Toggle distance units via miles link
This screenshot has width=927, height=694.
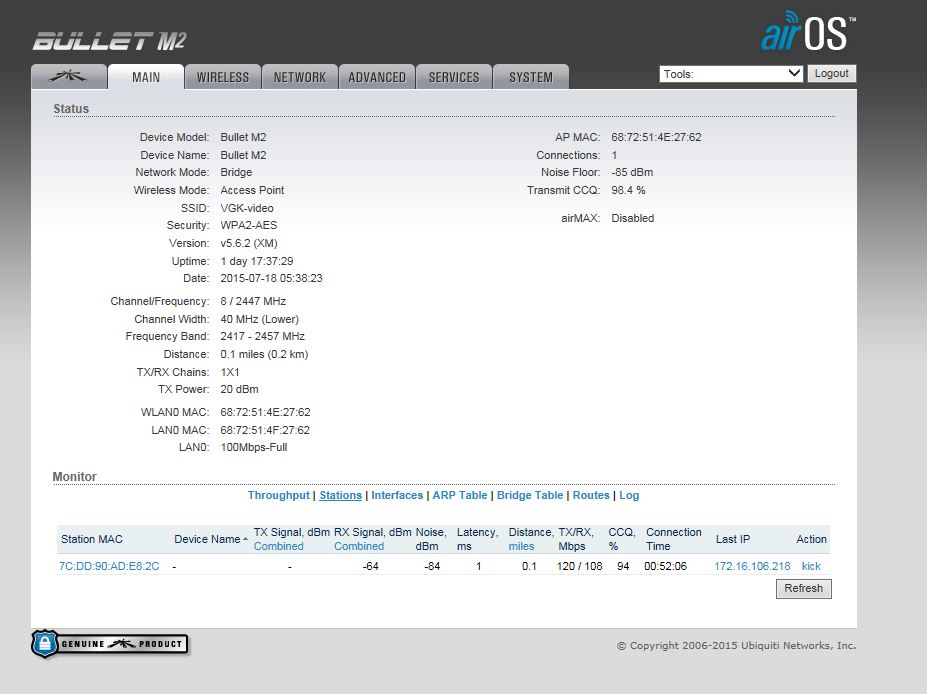click(x=521, y=546)
